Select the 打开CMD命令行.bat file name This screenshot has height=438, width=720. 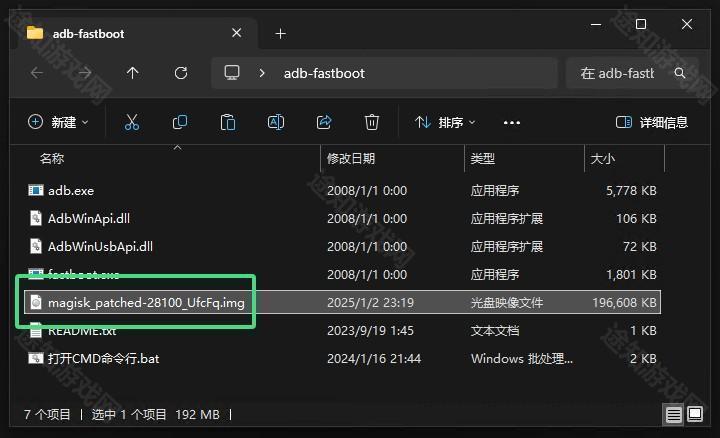point(103,359)
